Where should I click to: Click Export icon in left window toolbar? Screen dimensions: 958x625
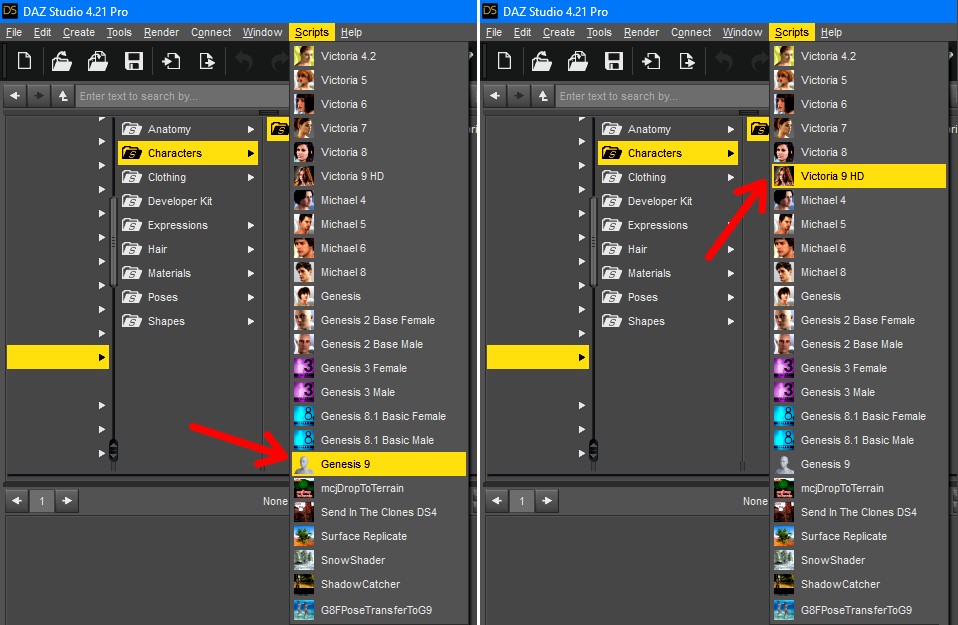pos(207,60)
